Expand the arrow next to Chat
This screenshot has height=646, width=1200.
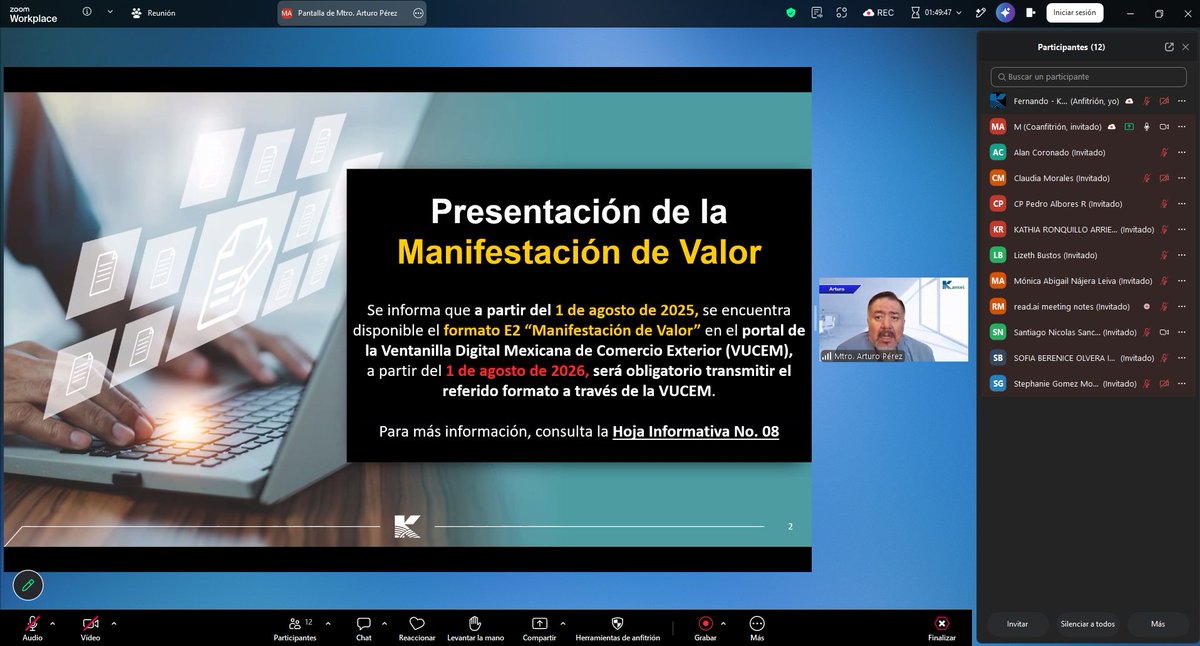pos(384,622)
